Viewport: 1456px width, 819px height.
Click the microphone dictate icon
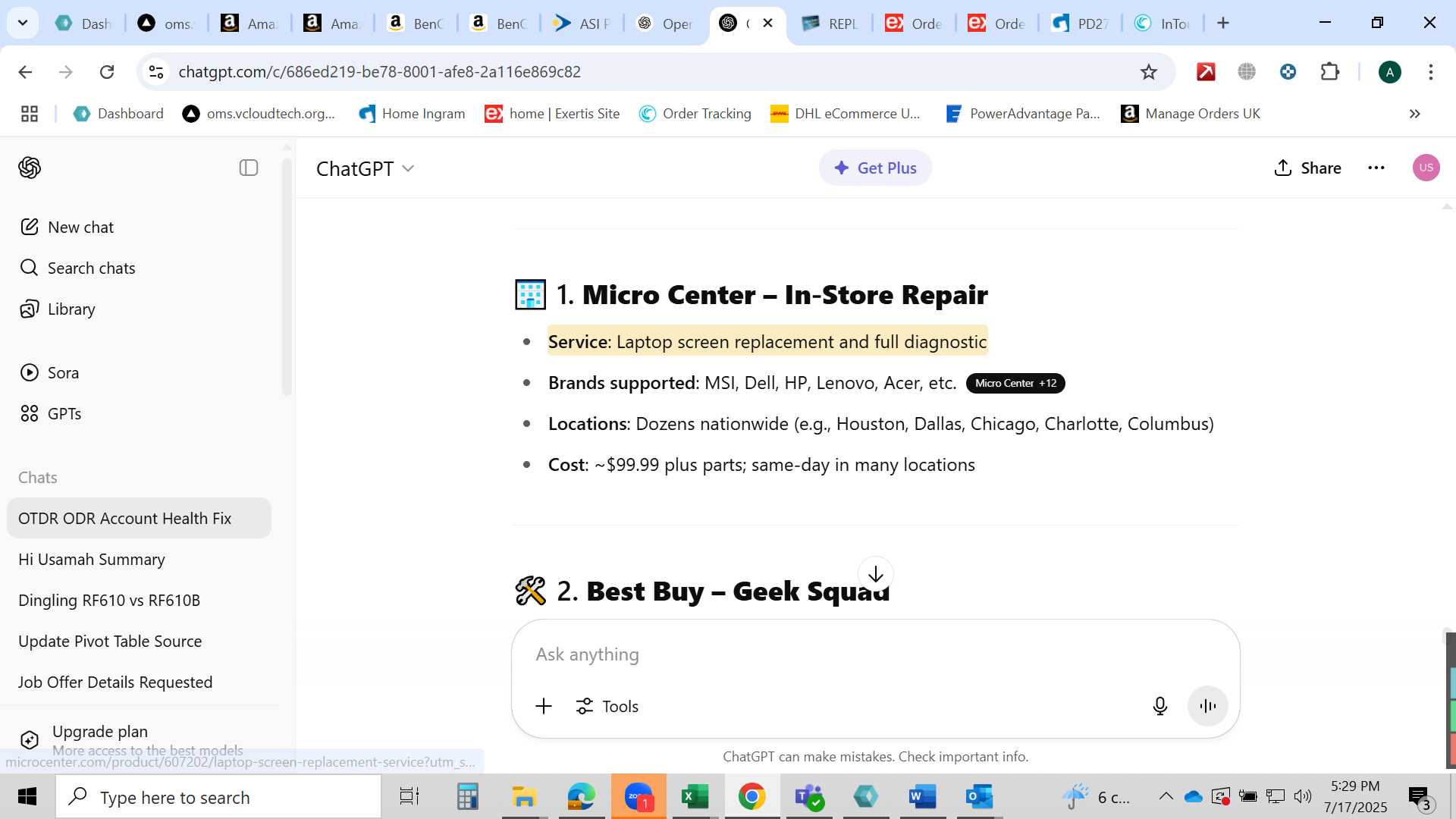(1160, 706)
